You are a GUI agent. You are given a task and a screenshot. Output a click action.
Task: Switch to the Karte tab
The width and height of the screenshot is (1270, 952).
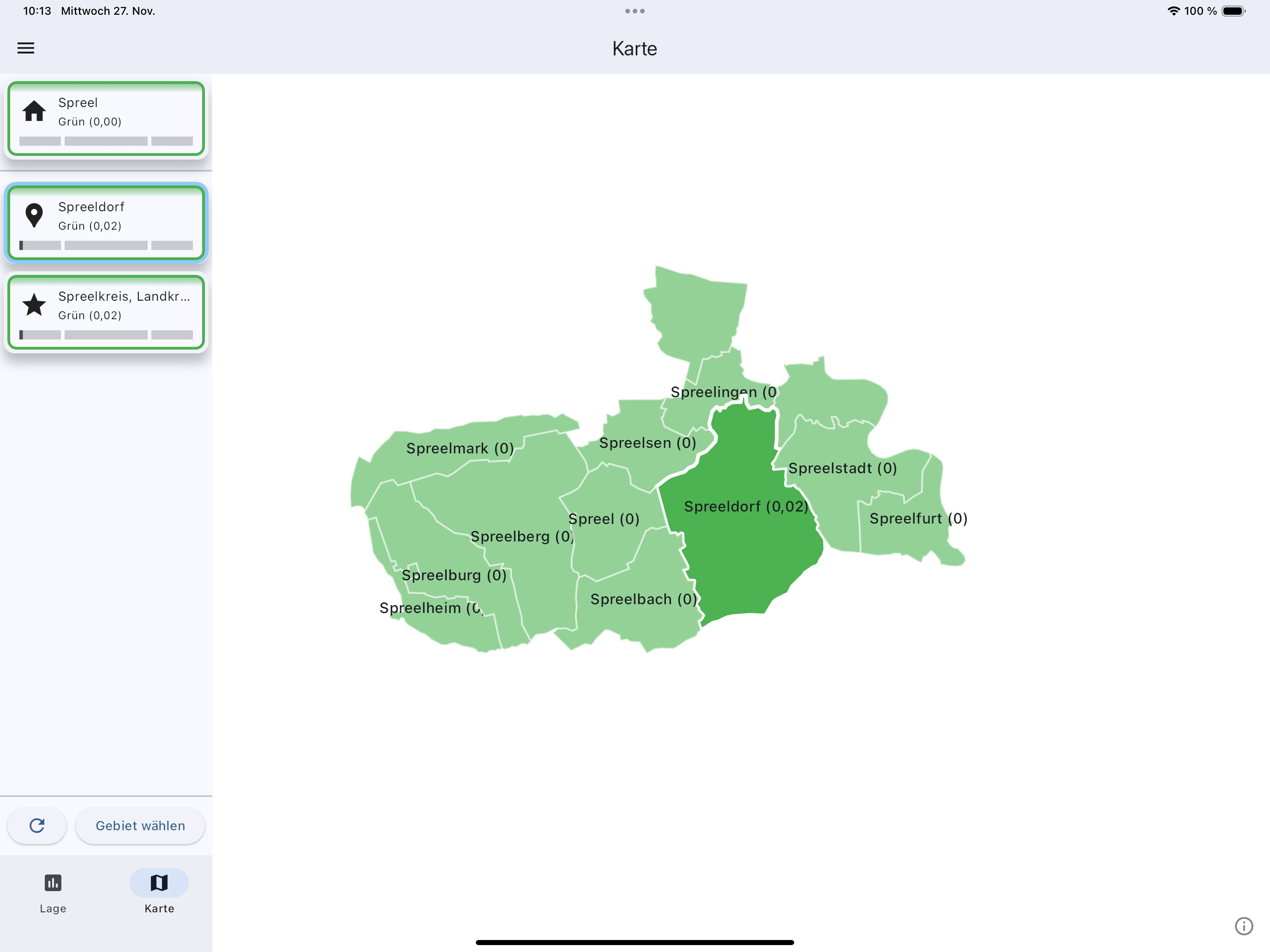pos(159,893)
